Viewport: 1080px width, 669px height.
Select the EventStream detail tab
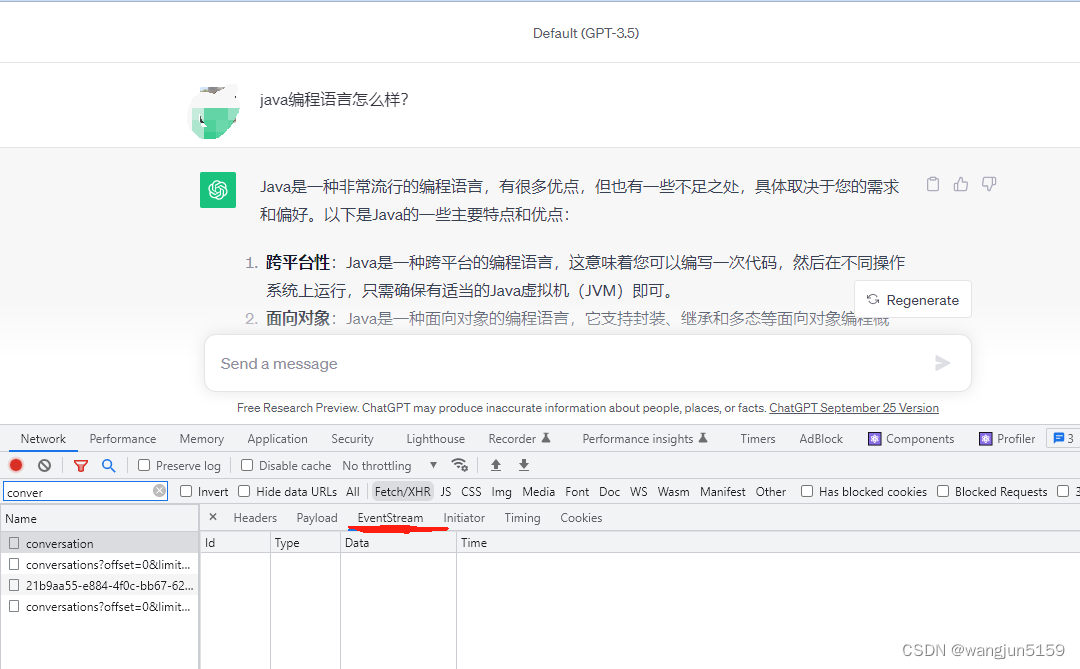pos(390,517)
